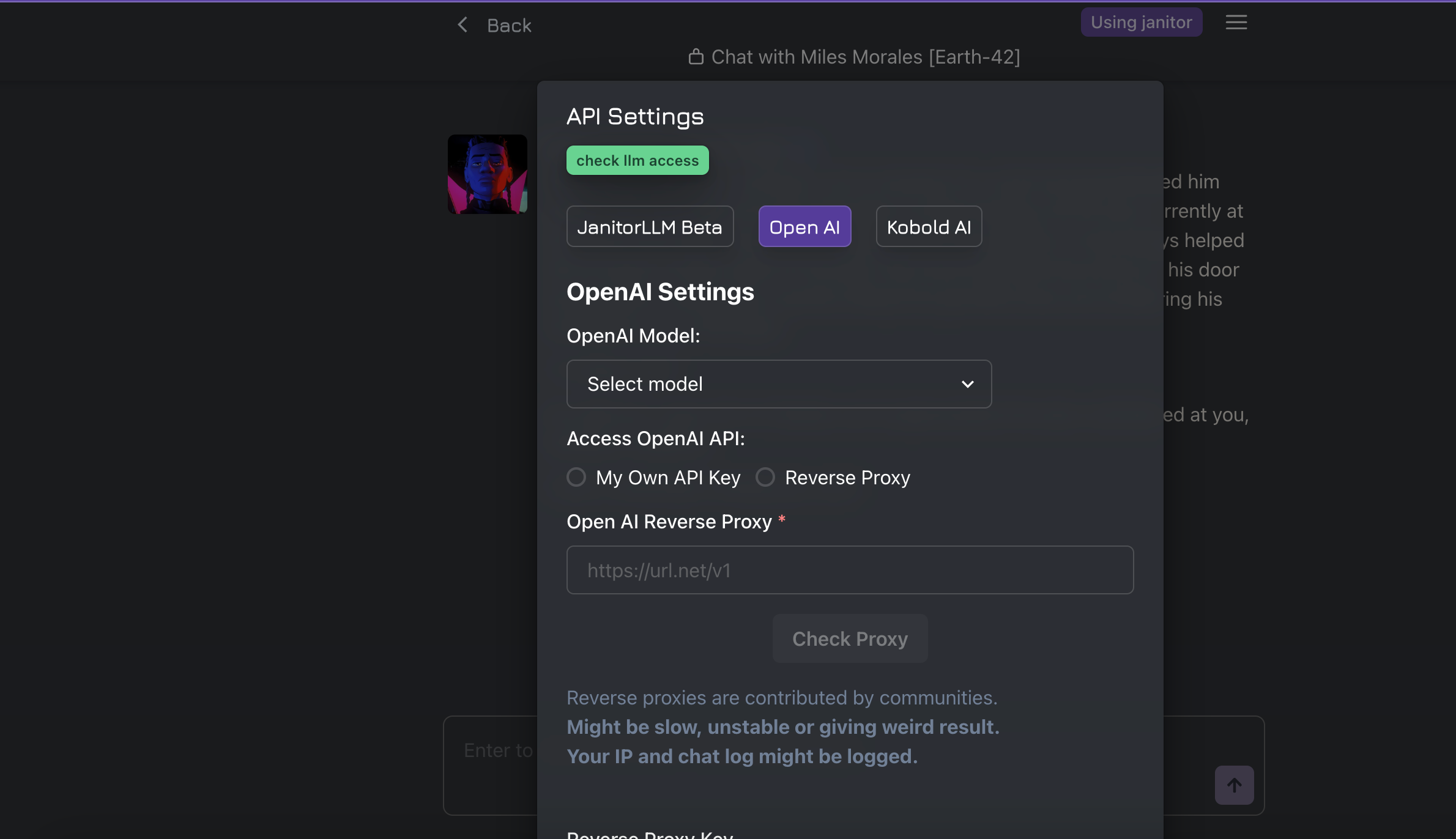Click the Using janitor badge
Image resolution: width=1456 pixels, height=839 pixels.
click(1141, 23)
